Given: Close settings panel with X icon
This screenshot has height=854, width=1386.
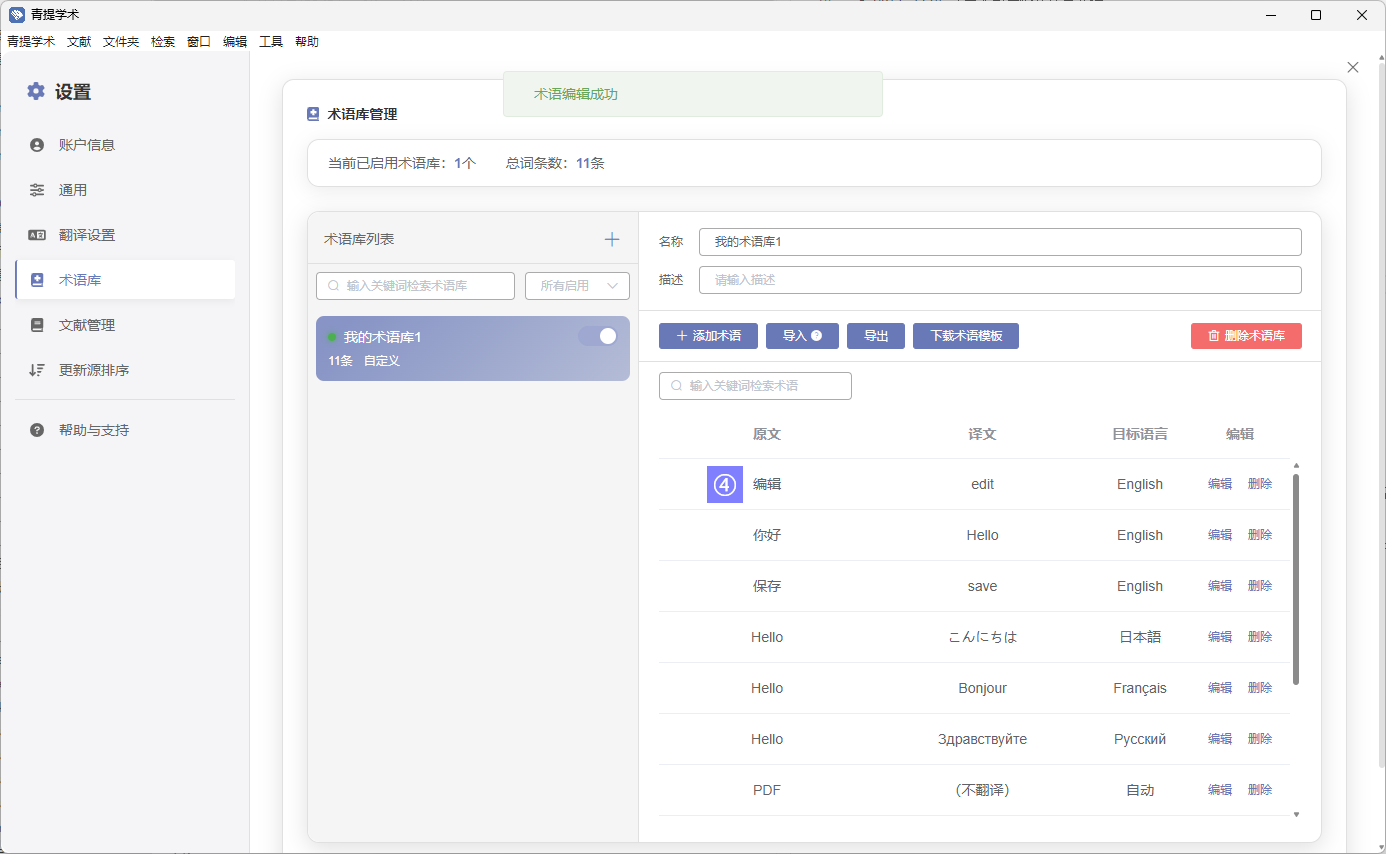Looking at the screenshot, I should tap(1353, 67).
